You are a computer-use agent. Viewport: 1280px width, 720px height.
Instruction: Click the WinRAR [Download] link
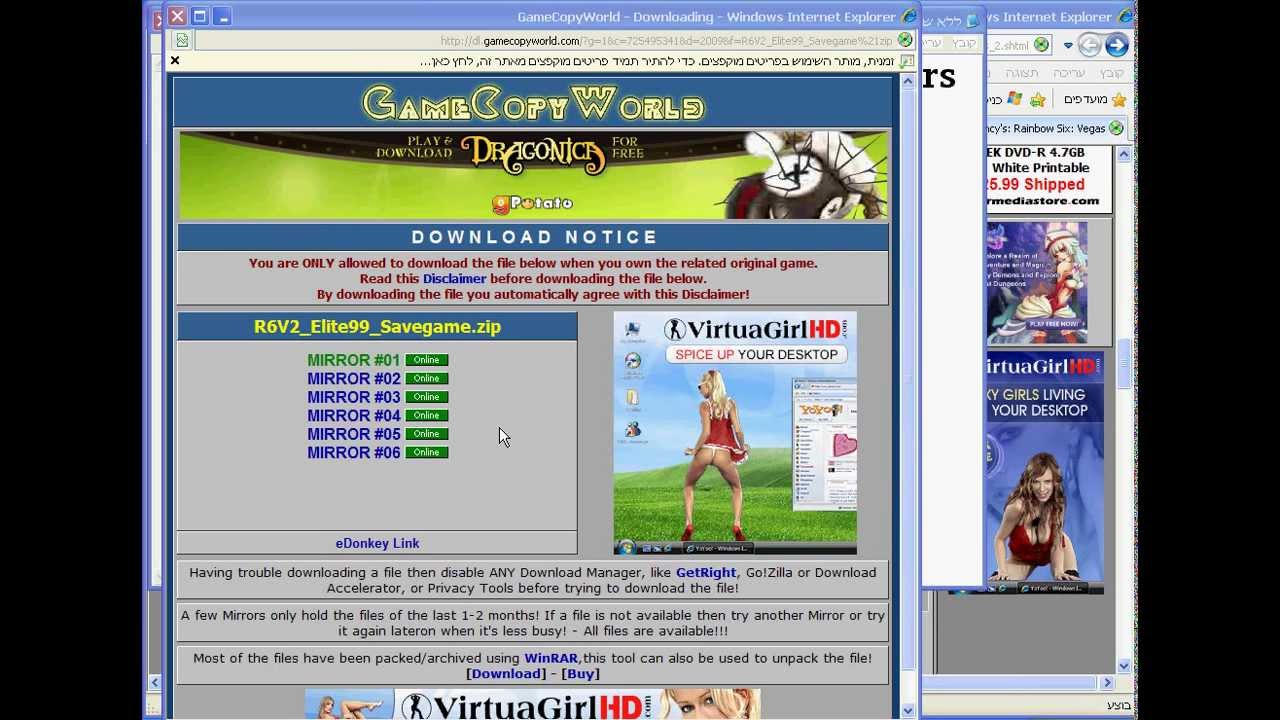505,674
